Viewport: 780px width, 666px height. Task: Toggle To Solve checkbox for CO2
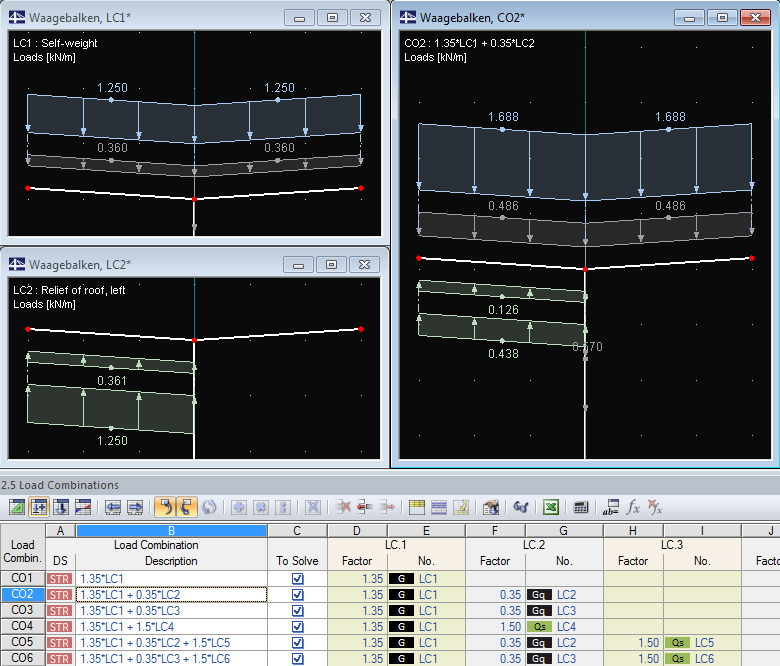tap(297, 594)
